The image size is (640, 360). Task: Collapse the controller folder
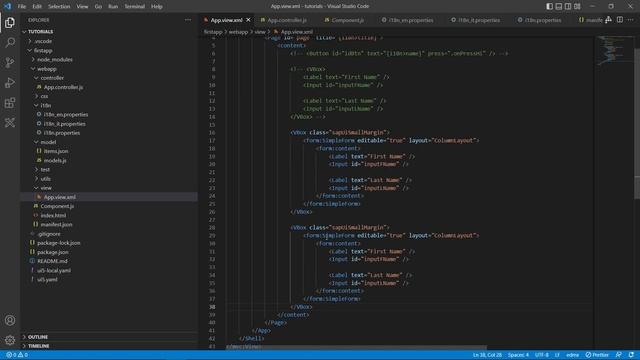109,78
